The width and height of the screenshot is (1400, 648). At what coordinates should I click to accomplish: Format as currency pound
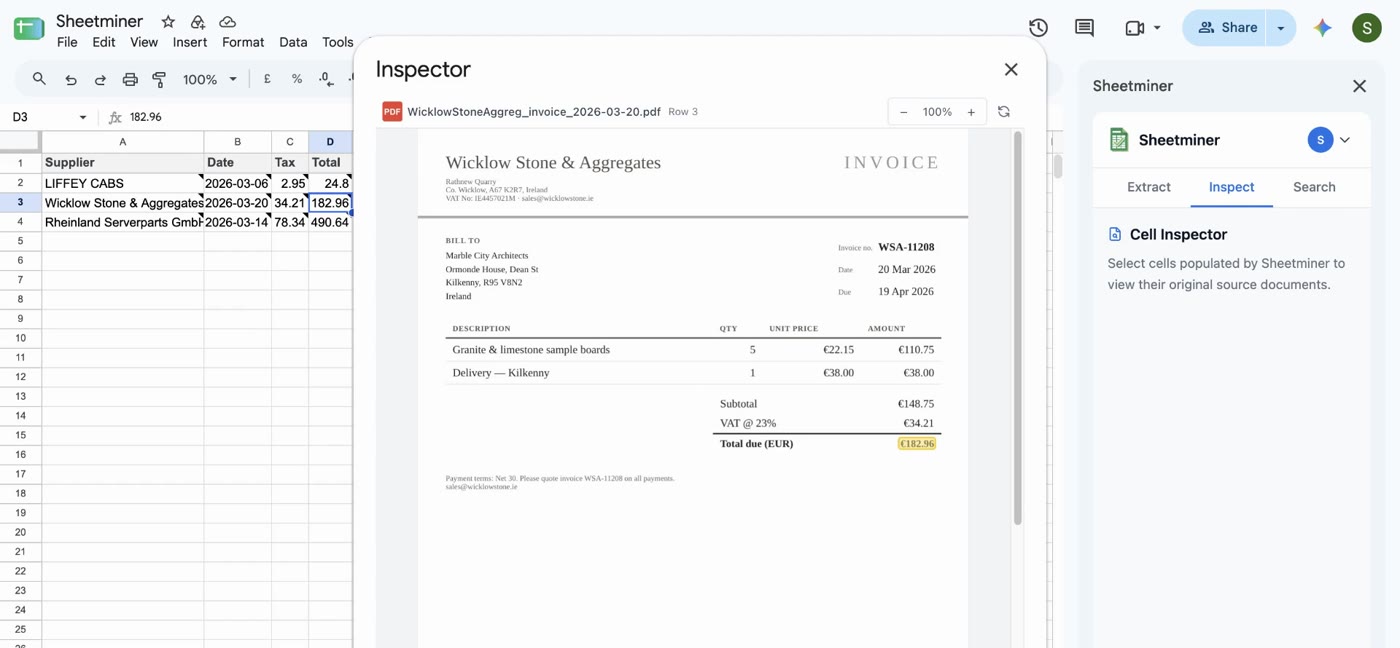tap(267, 79)
